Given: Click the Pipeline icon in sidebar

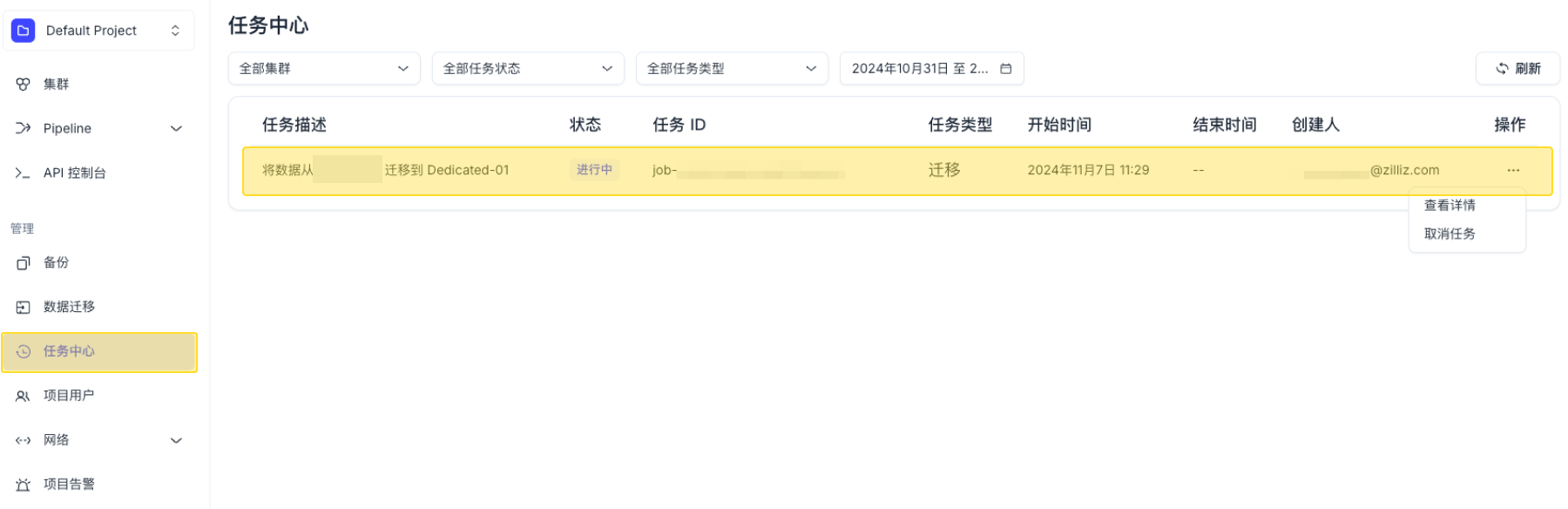Looking at the screenshot, I should 24,128.
